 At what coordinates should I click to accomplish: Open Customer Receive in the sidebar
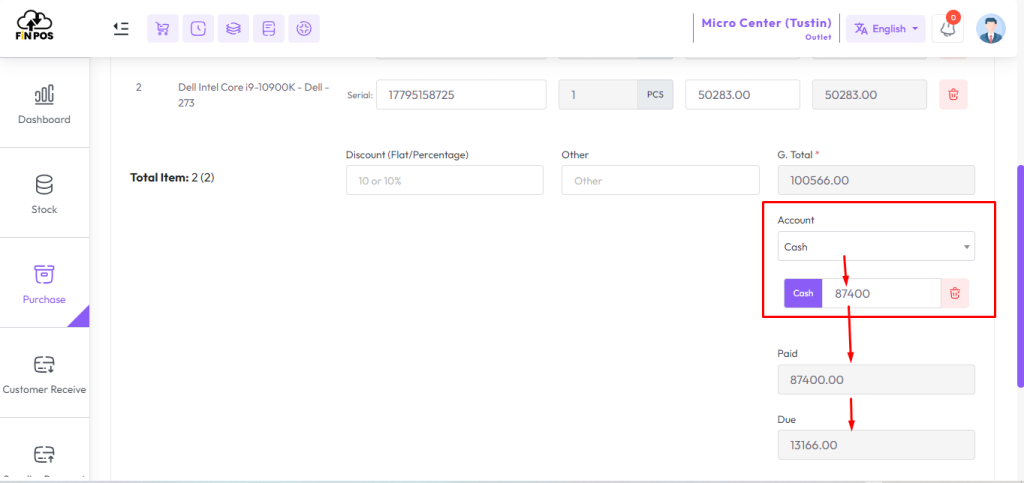[44, 373]
